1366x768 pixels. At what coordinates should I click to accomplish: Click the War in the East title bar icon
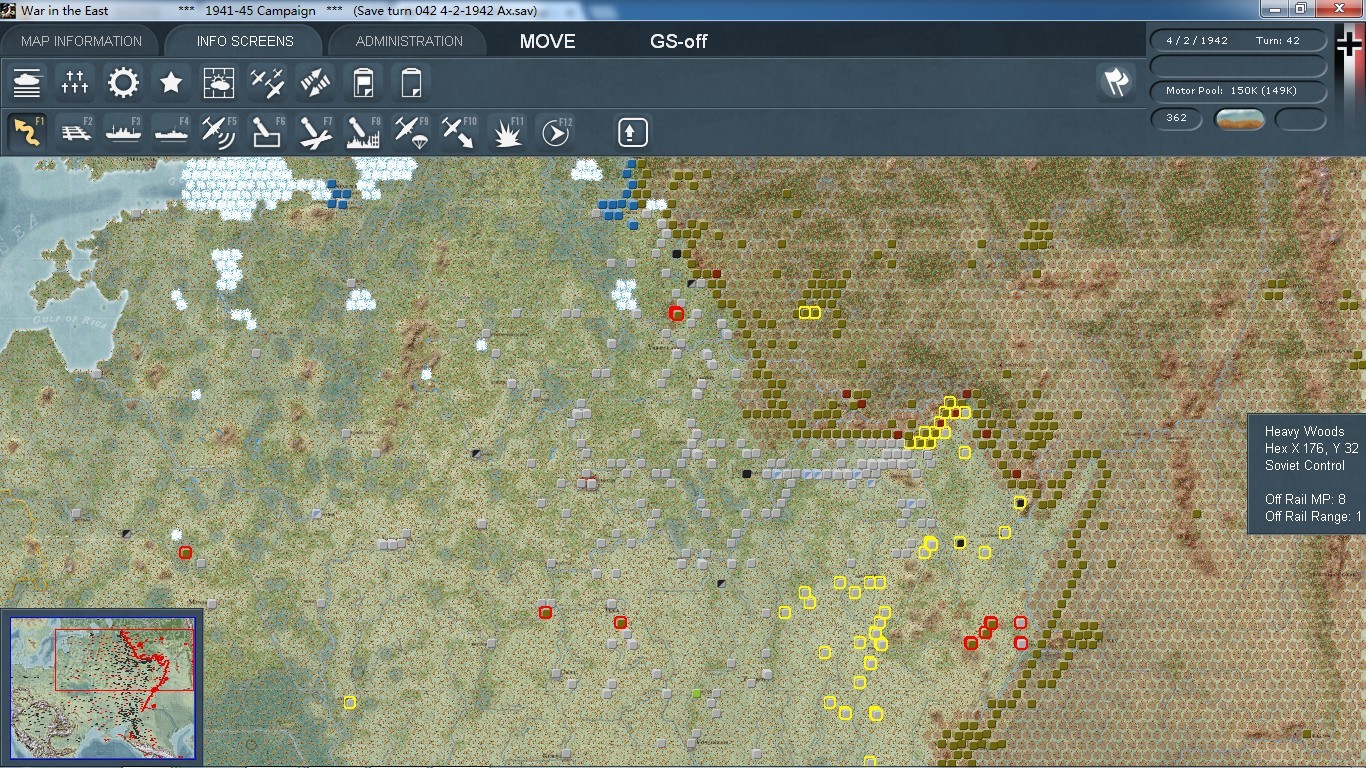click(8, 10)
